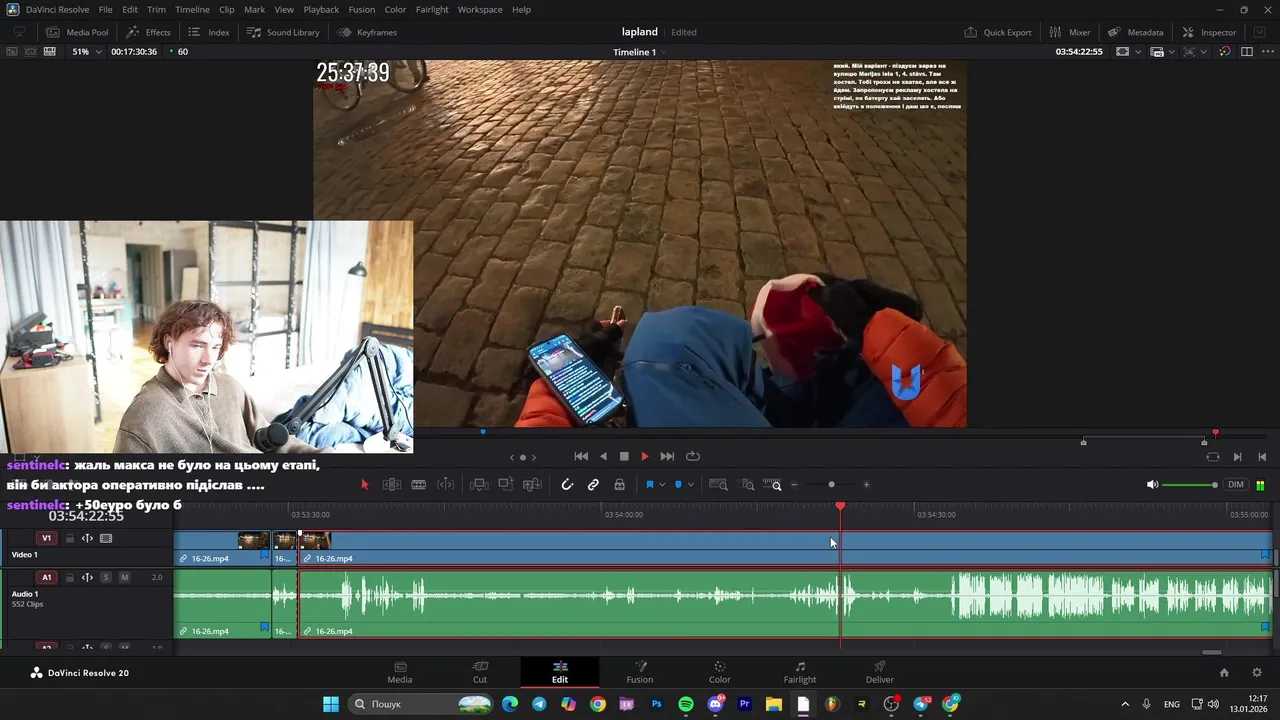This screenshot has width=1280, height=720.
Task: Switch to the Color page tab
Action: (x=720, y=672)
